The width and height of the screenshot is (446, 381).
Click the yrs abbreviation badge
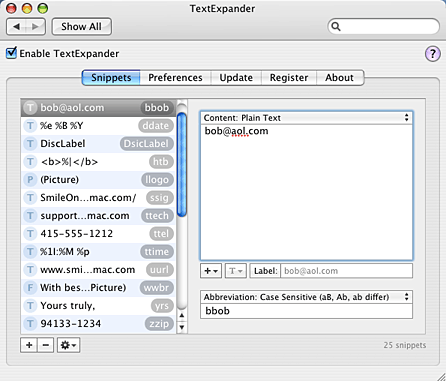click(x=162, y=306)
